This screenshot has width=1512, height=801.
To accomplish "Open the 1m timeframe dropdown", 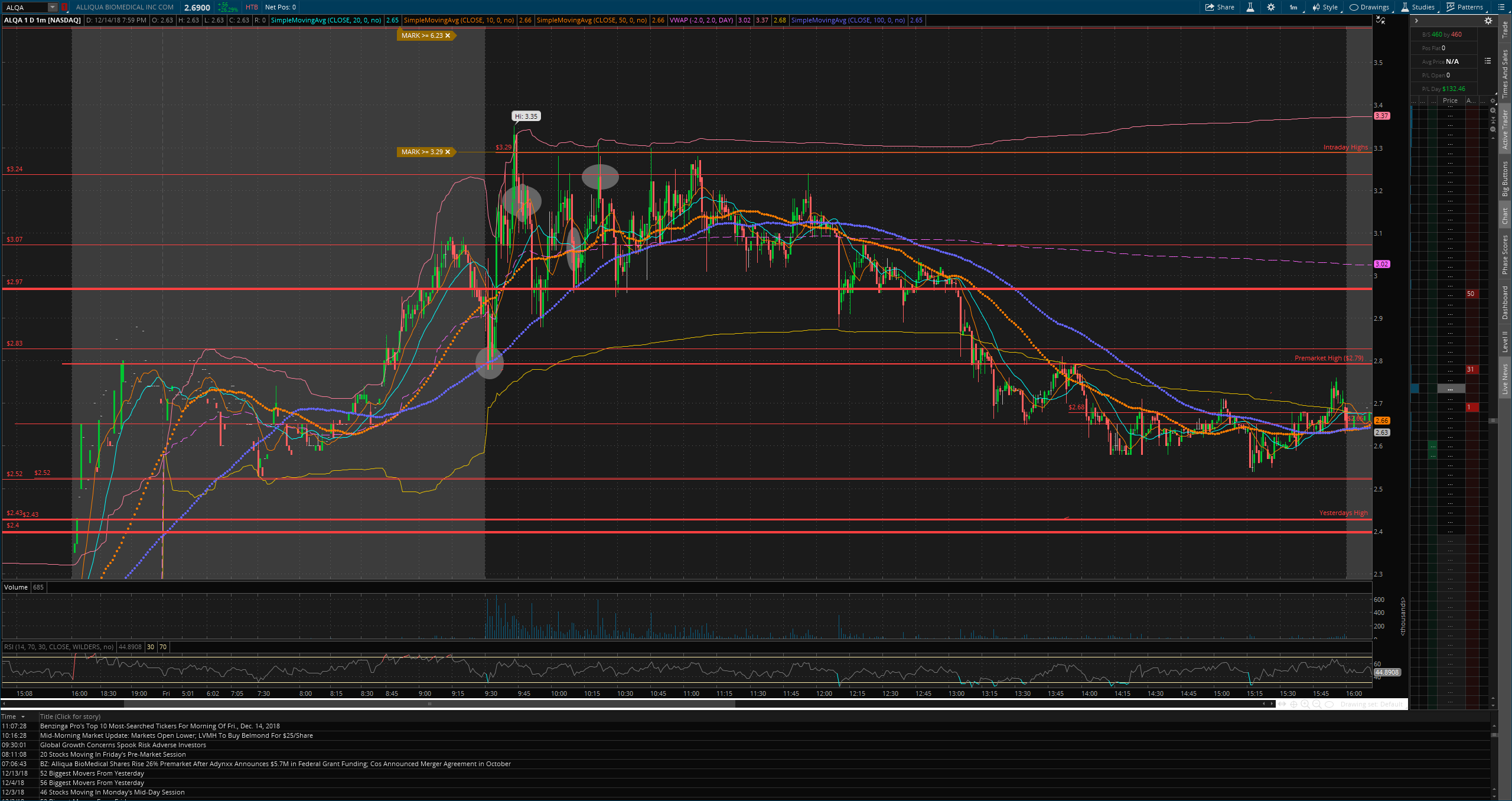I will 1293,7.
